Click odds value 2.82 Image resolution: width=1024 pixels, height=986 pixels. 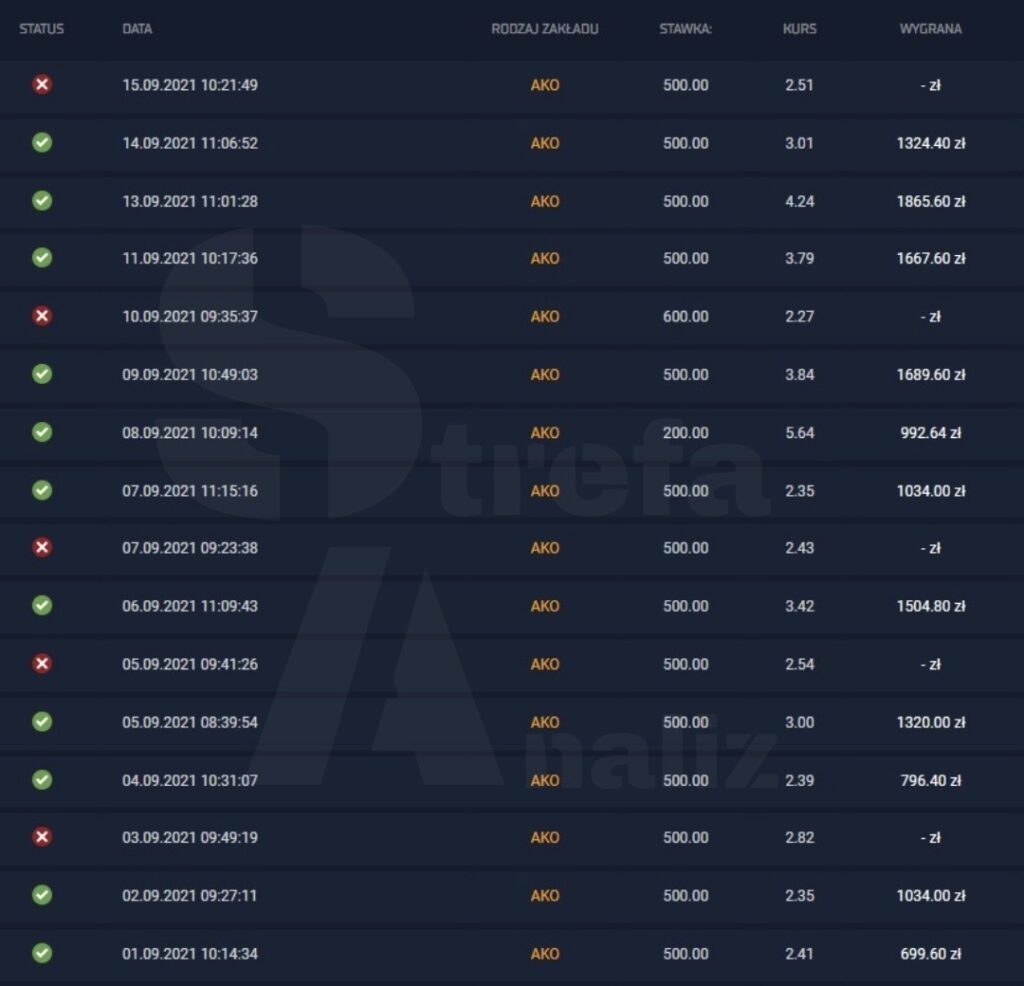click(799, 837)
